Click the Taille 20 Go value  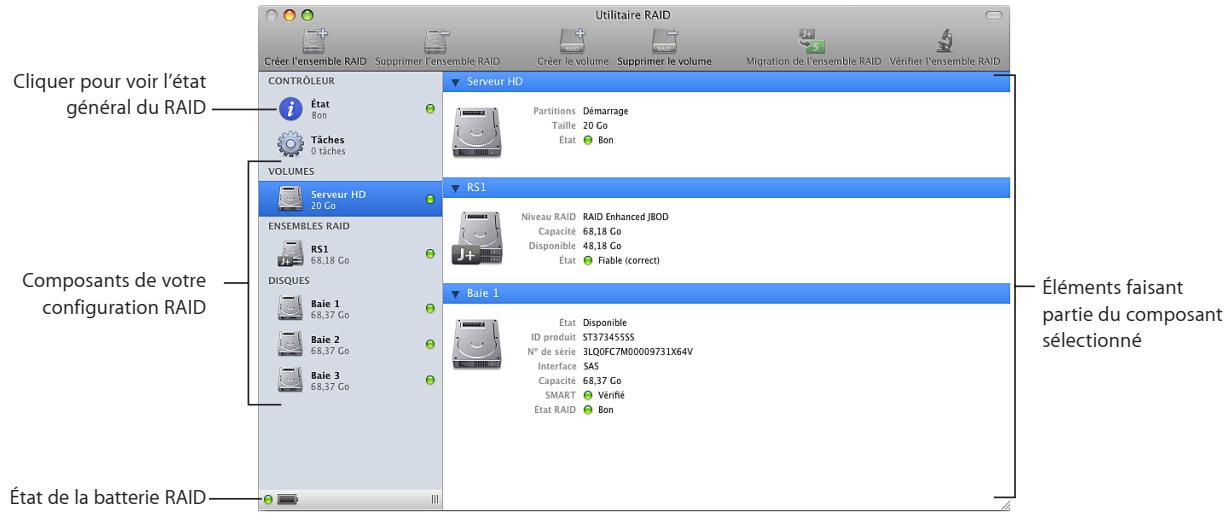(596, 126)
